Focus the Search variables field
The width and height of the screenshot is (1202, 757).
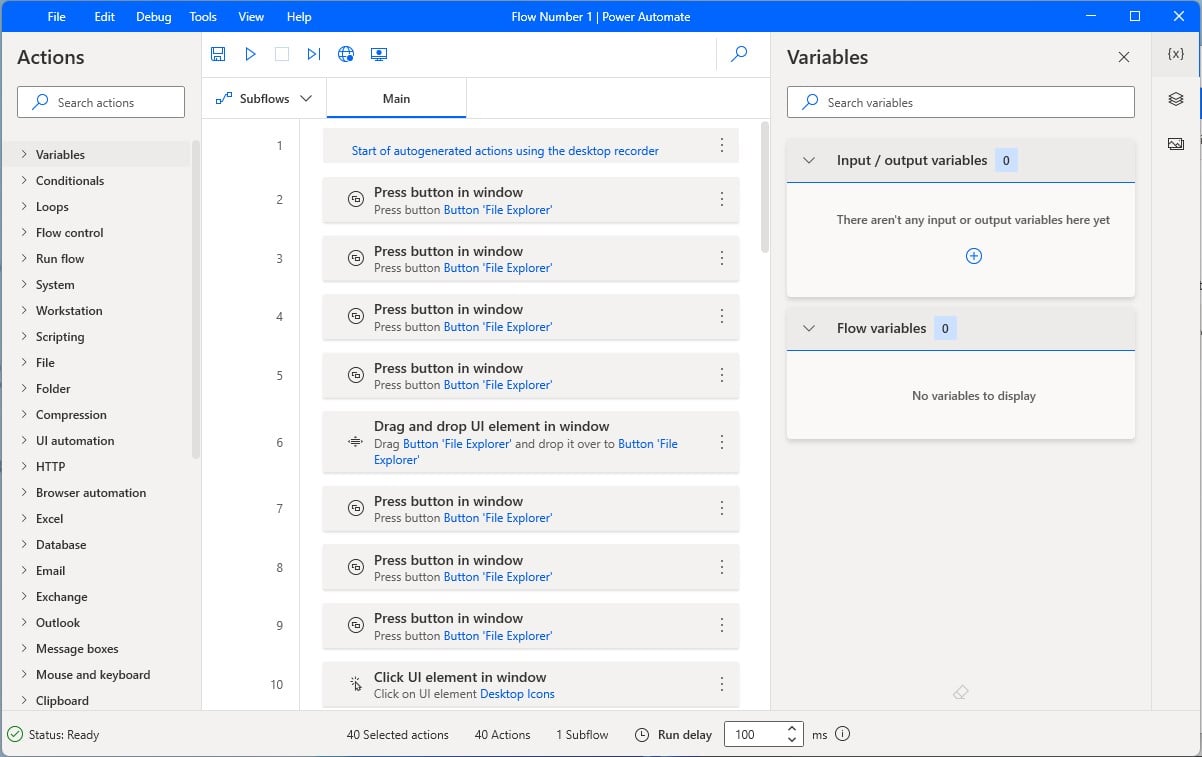961,102
